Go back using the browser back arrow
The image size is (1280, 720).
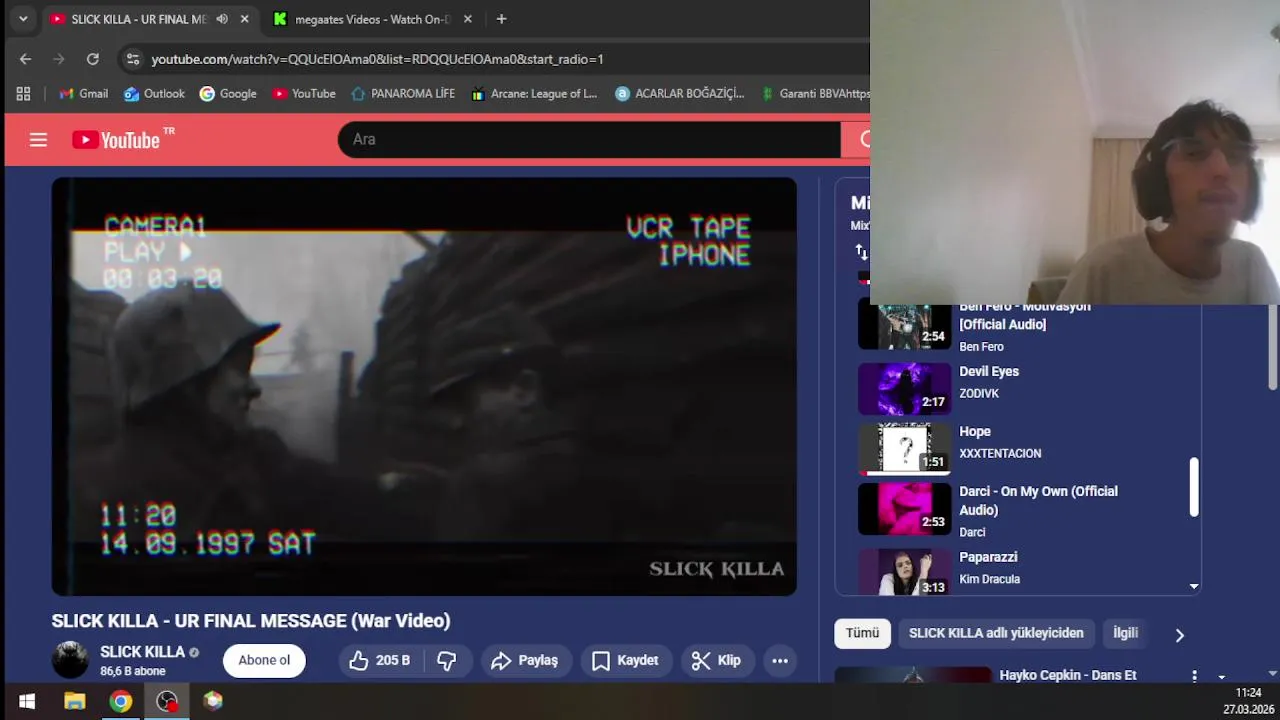point(25,59)
